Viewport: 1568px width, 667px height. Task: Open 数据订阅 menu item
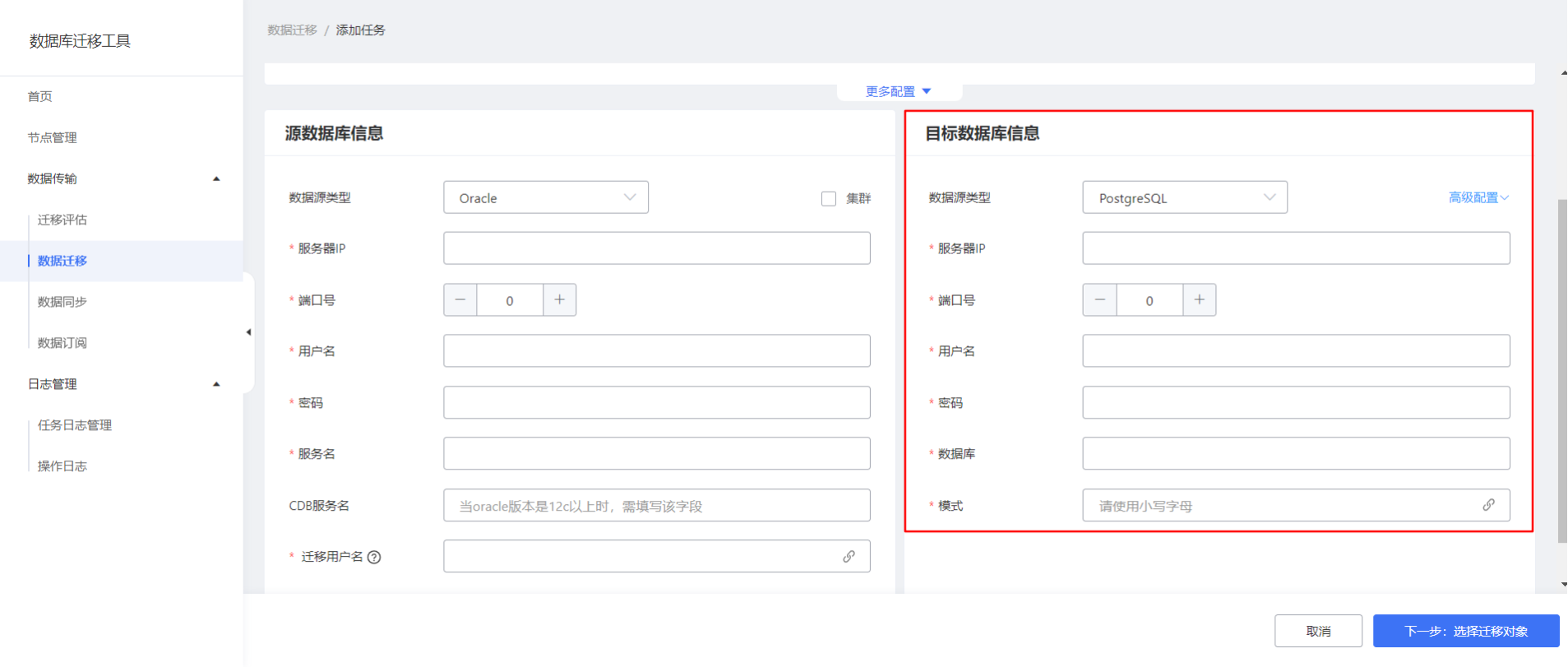(x=62, y=343)
